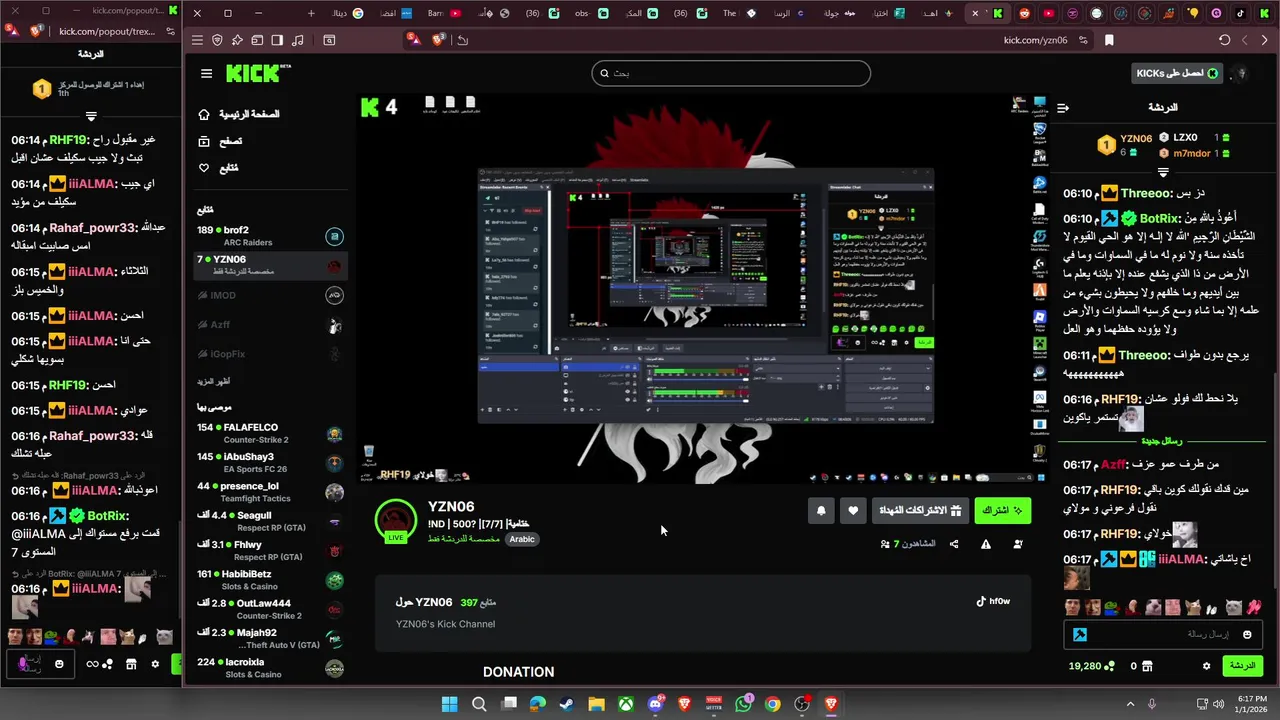Click the bookmark icon in address bar
This screenshot has height=720, width=1280.
1109,40
